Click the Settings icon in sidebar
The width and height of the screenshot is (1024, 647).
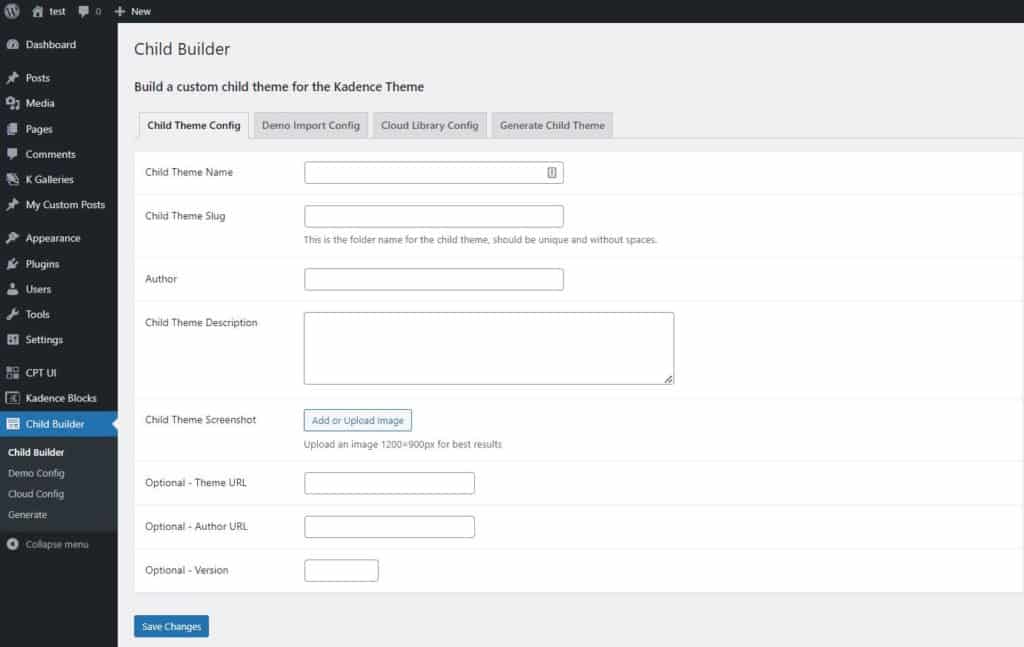point(12,339)
